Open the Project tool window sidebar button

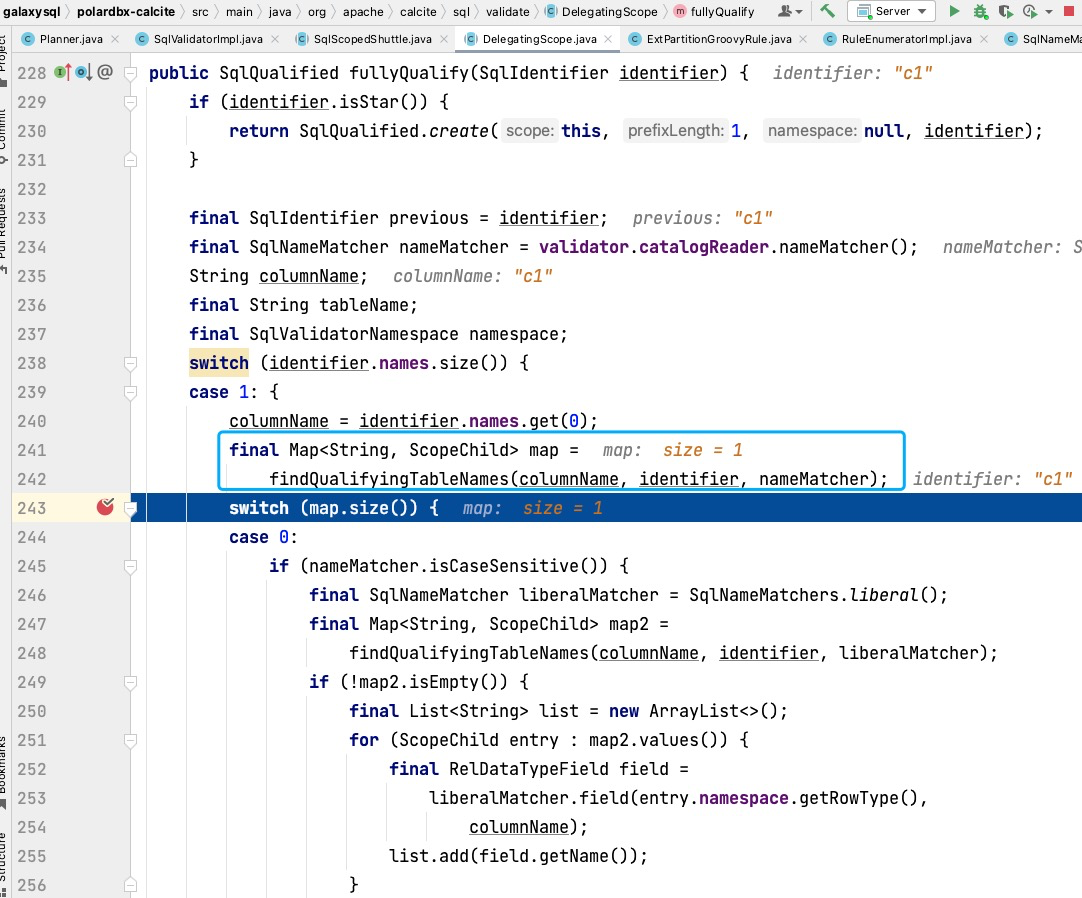[x=3, y=61]
